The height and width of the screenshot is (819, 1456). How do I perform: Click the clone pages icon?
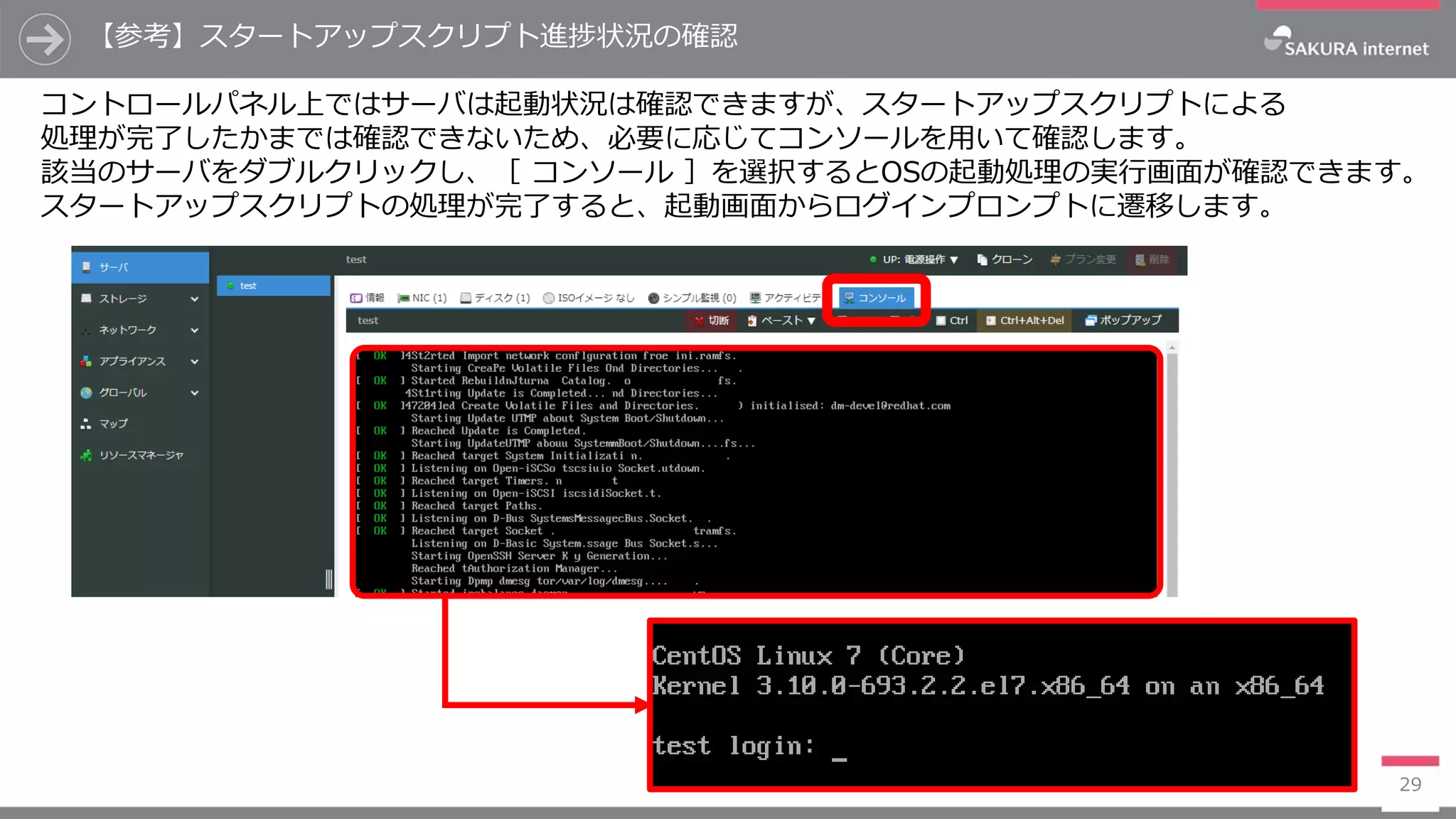[983, 259]
